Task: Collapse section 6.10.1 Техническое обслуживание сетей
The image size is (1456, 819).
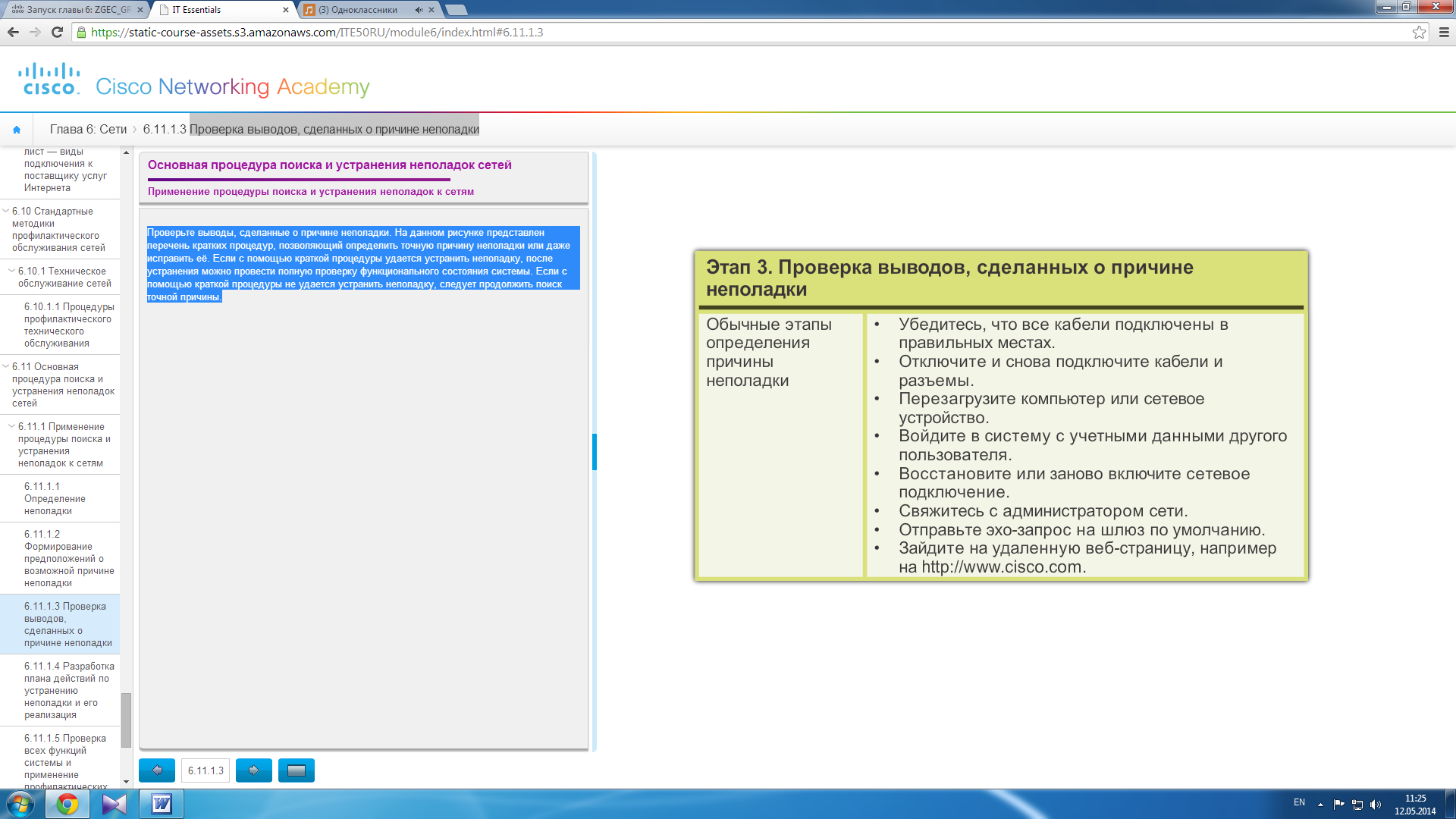Action: [x=11, y=271]
